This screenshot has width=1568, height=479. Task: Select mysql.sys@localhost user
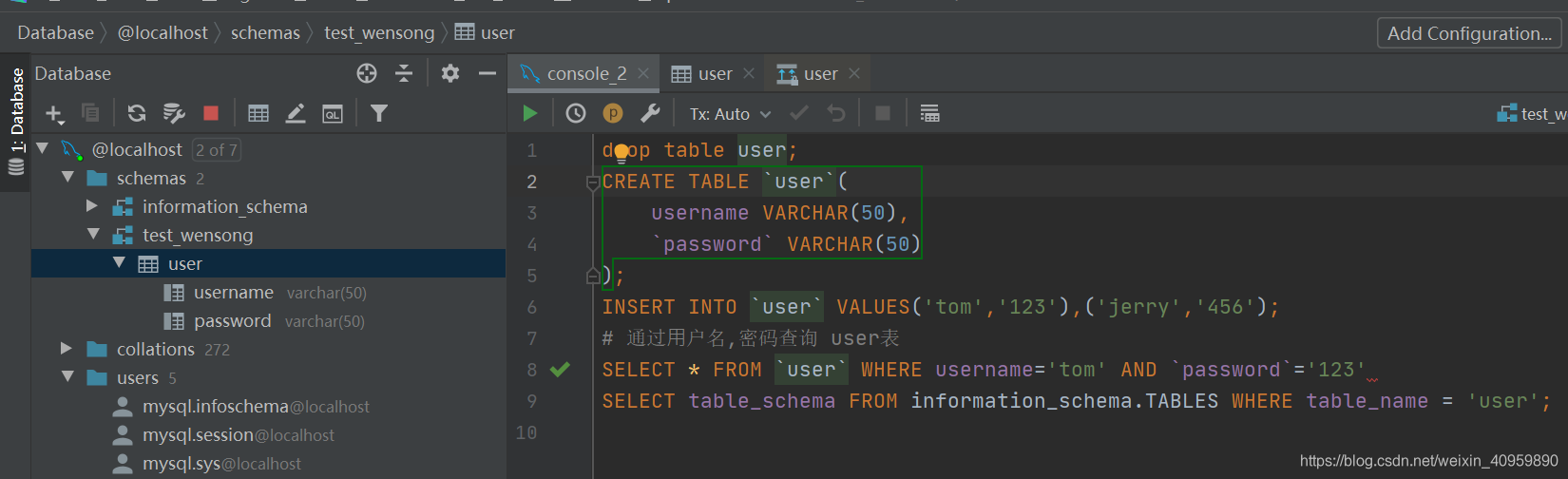tap(268, 464)
